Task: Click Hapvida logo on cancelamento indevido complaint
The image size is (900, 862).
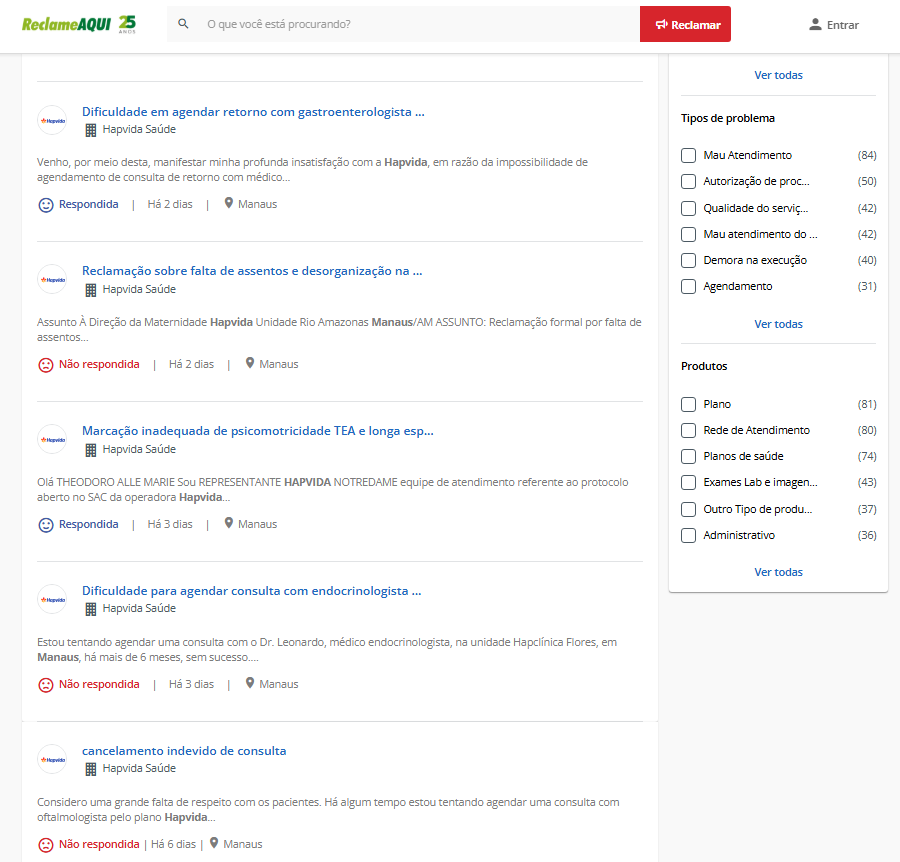Action: point(52,759)
